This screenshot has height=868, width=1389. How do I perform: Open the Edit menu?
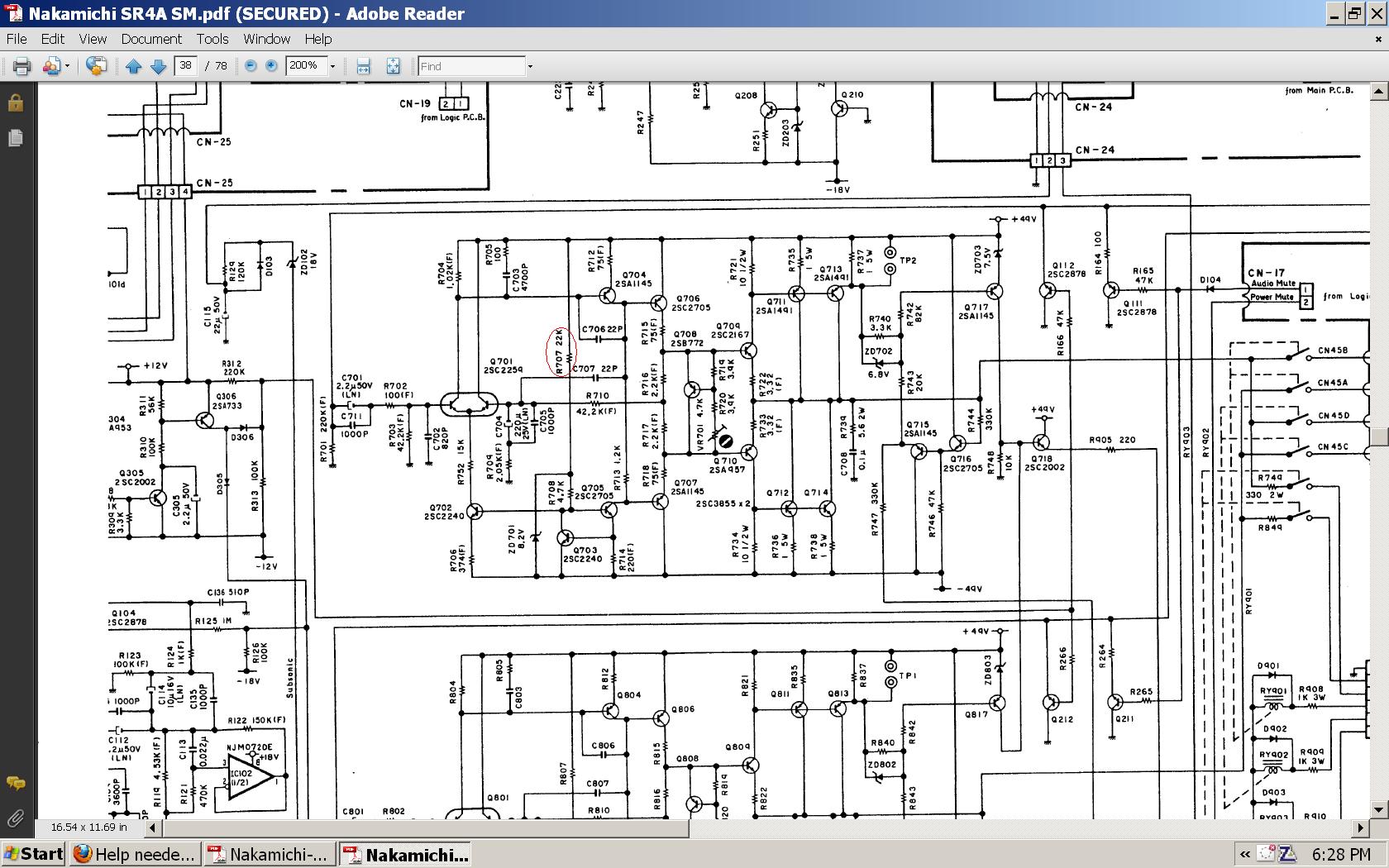[x=53, y=39]
